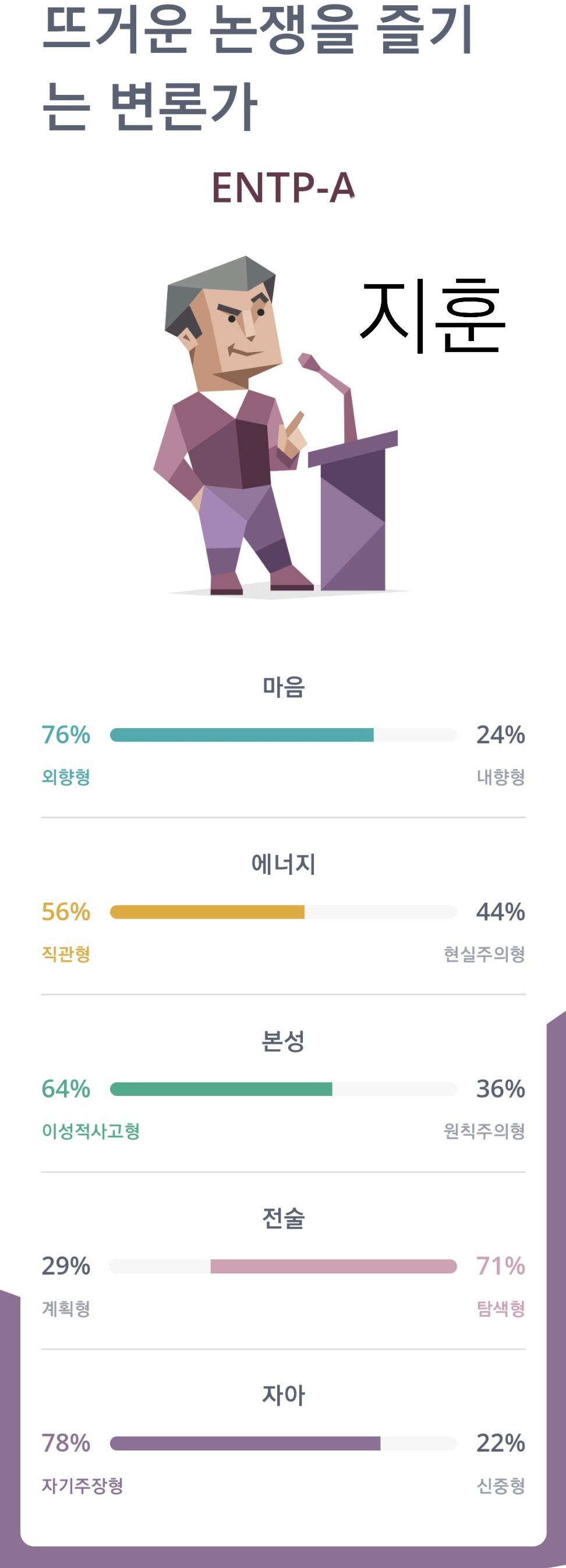Select the 탐색형 label
566x1568 pixels.
tap(500, 1308)
